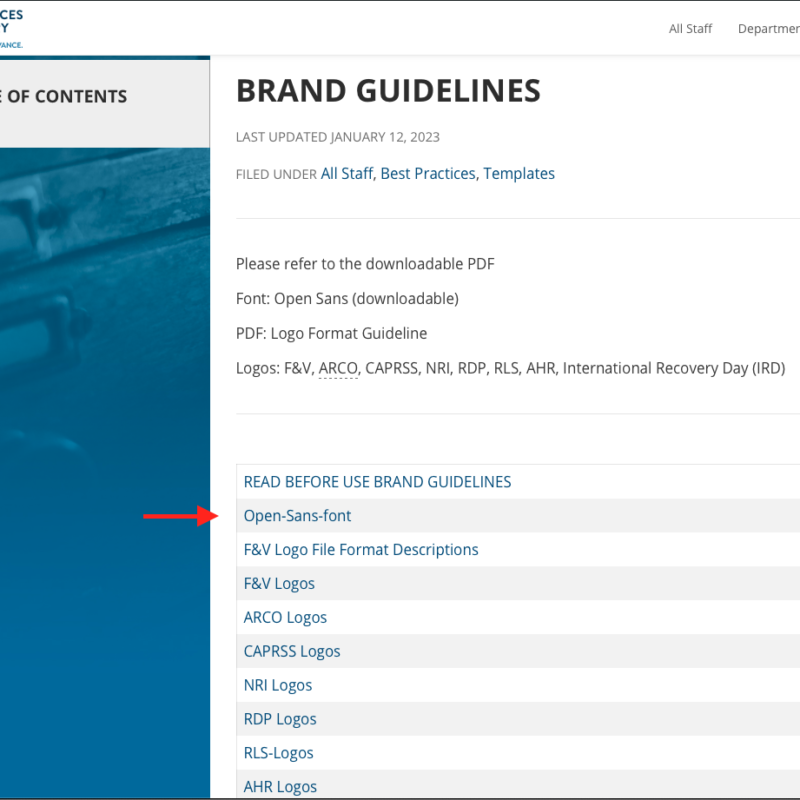The height and width of the screenshot is (800, 800).
Task: Open READ BEFORE USE BRAND GUIDELINES file
Action: 377,482
